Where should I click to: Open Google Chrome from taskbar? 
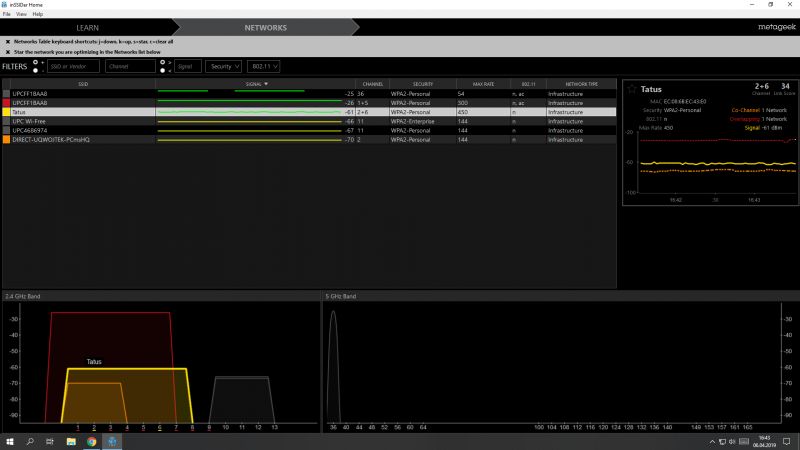91,441
